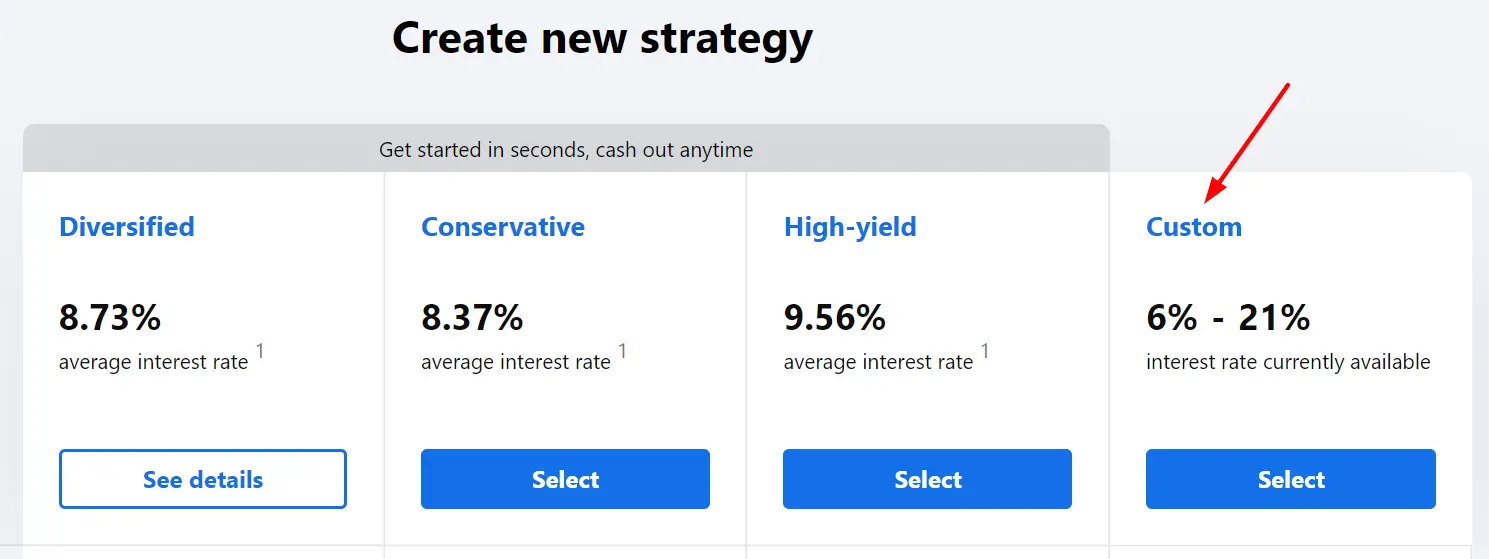Open the Diversified strategy title link
The height and width of the screenshot is (559, 1489).
(127, 227)
